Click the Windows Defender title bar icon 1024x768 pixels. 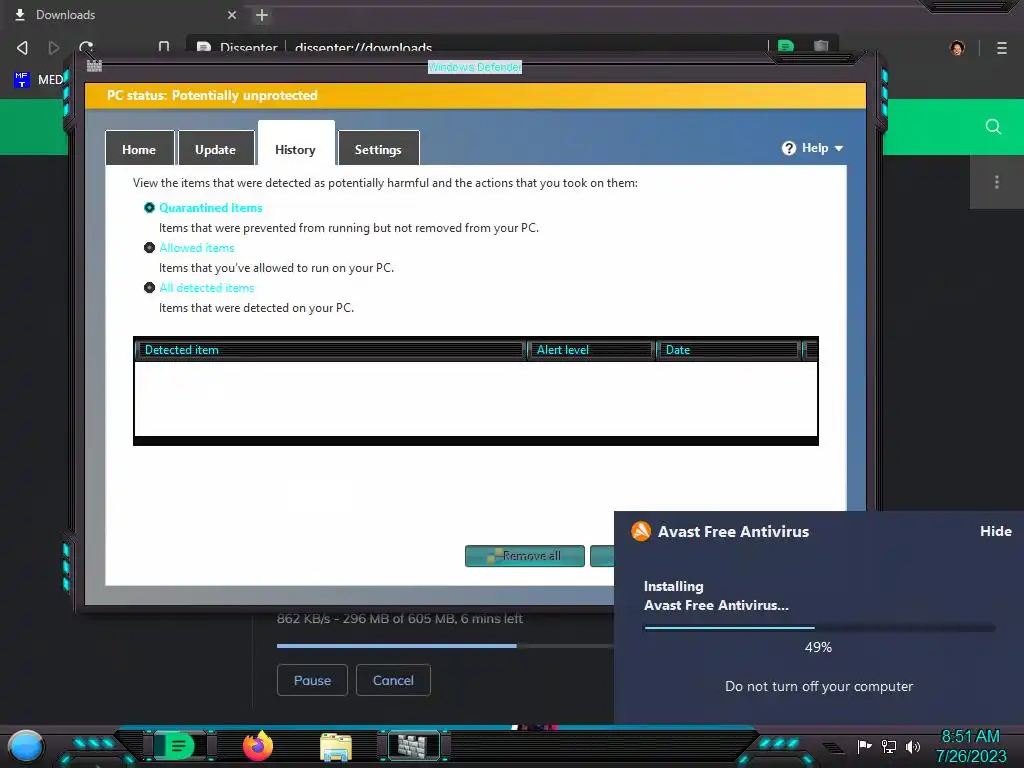(94, 65)
